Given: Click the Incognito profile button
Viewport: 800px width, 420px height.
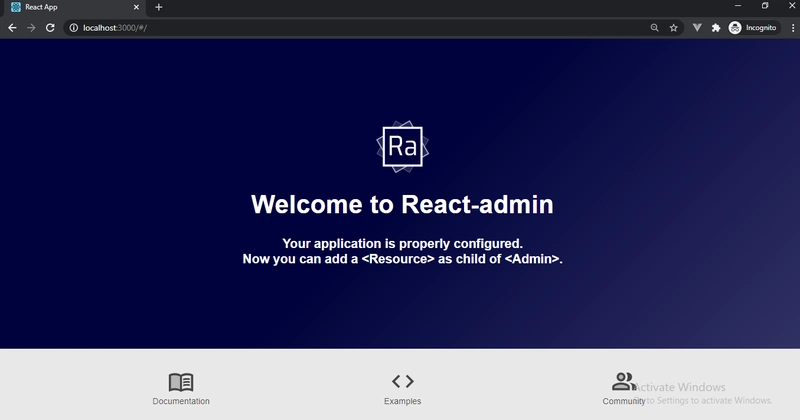Looking at the screenshot, I should click(x=754, y=28).
